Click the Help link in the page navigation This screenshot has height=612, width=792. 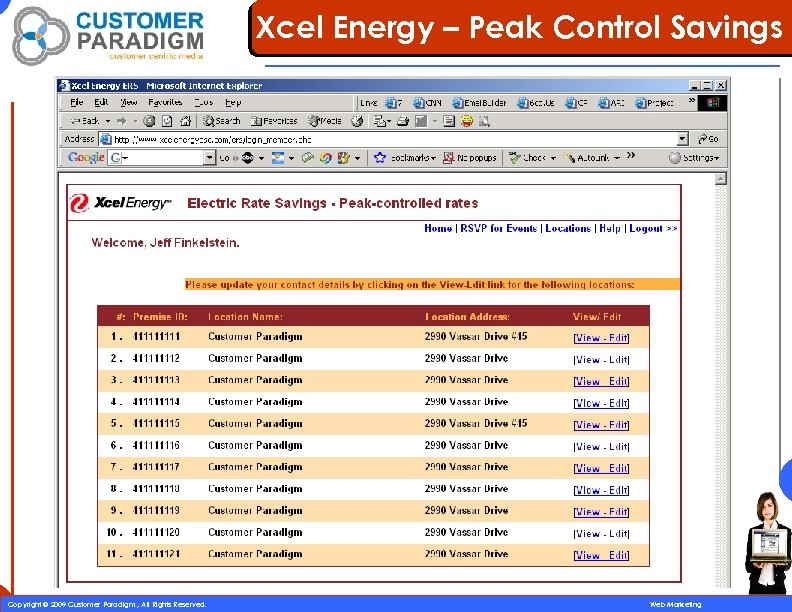click(x=610, y=228)
